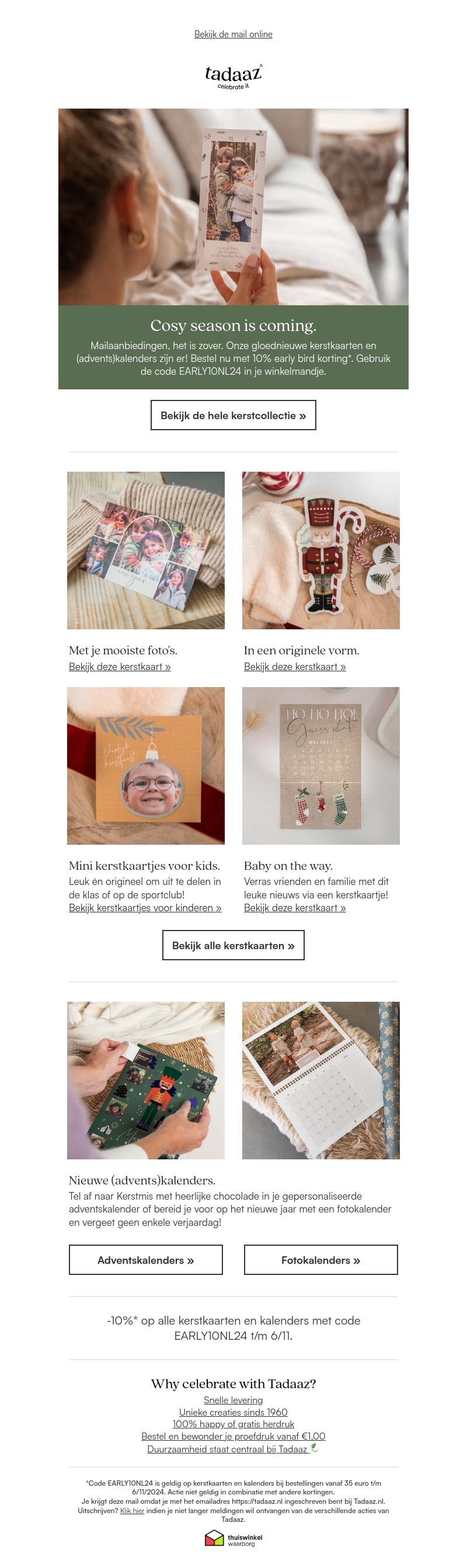Click the green advent calendar image

point(145,1081)
